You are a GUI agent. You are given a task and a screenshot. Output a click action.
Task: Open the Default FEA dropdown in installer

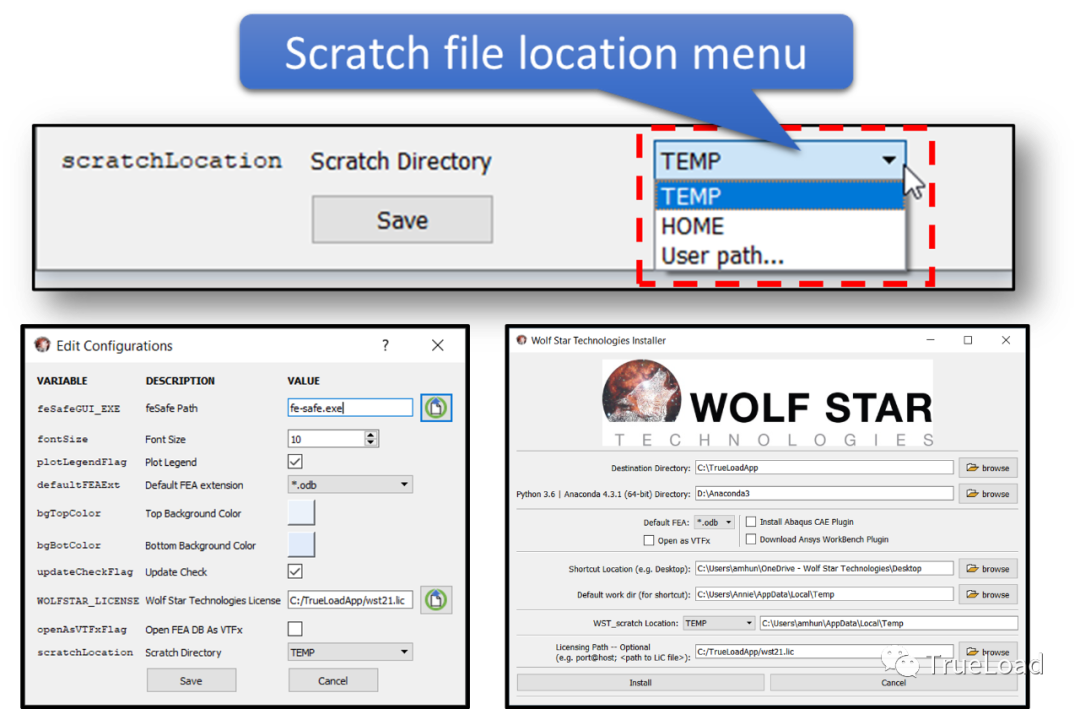(x=714, y=522)
